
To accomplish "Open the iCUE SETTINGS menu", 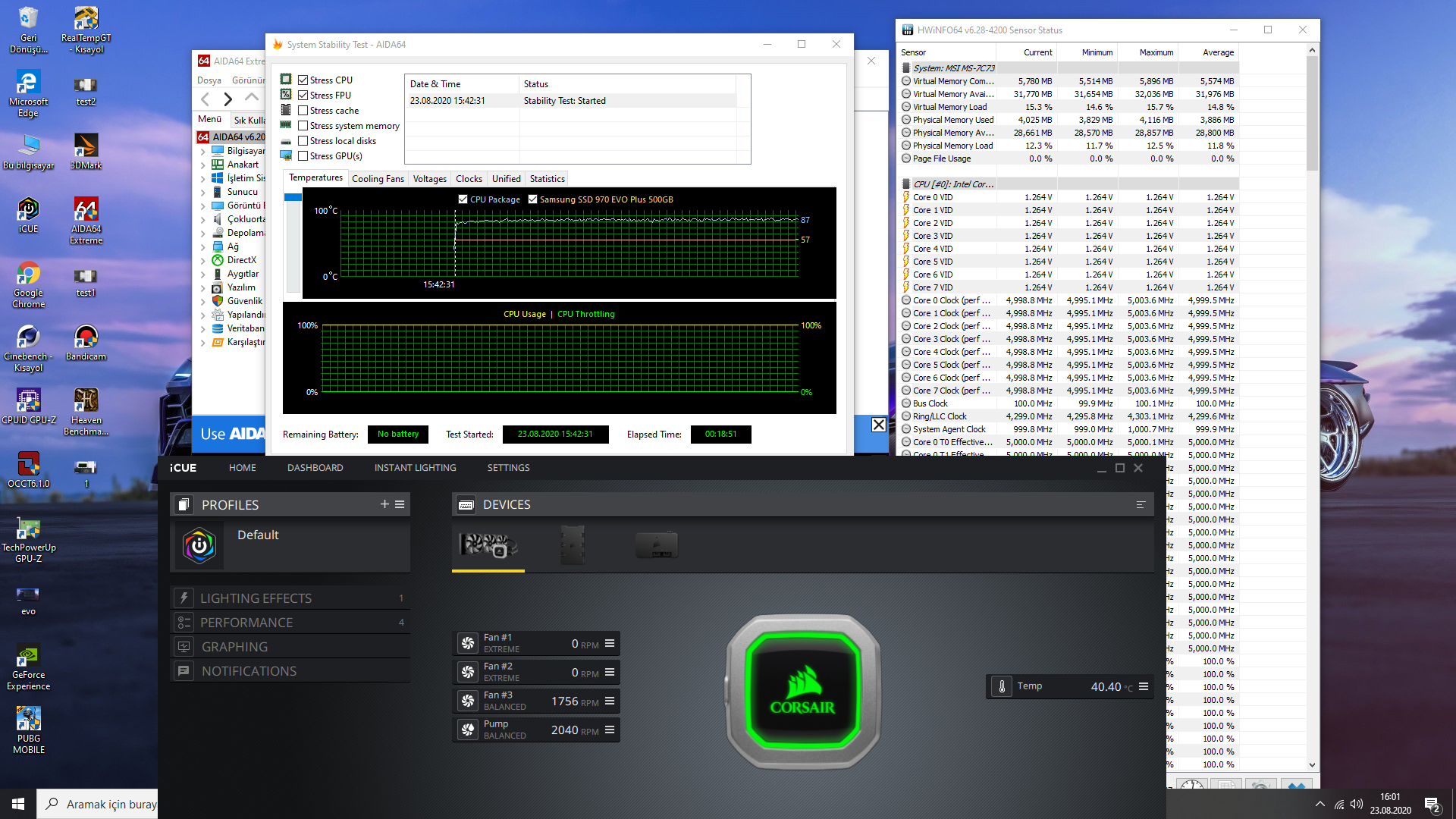I will 508,468.
